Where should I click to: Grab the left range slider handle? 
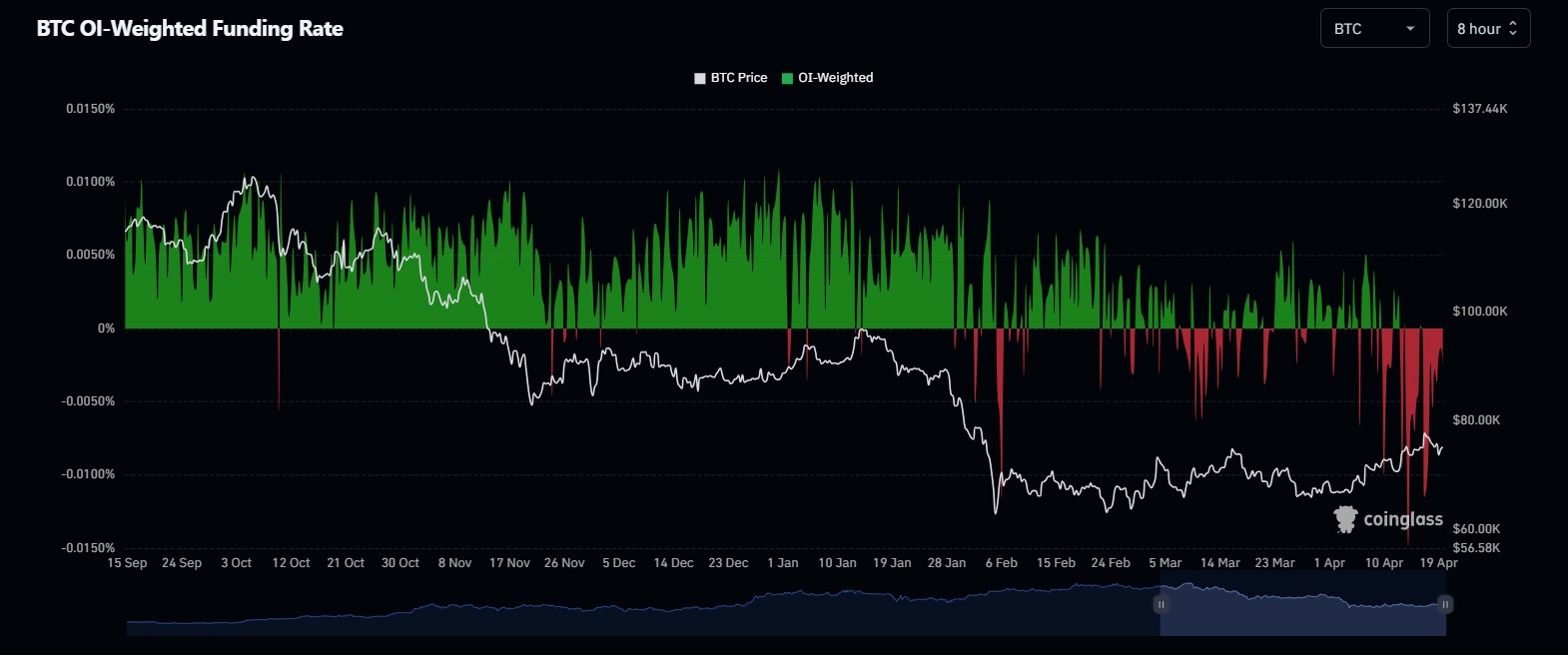coord(1161,604)
